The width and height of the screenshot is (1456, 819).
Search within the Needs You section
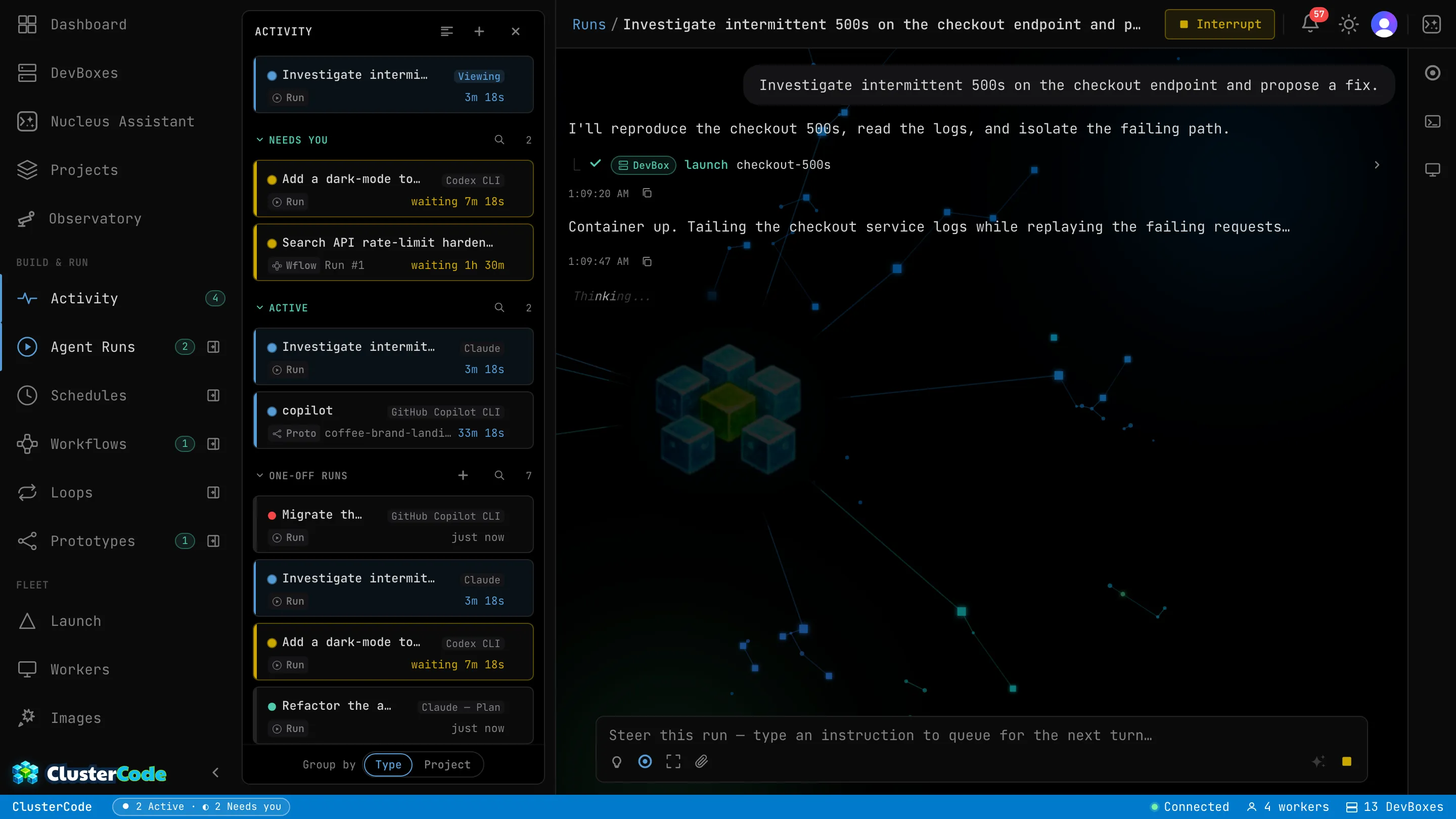click(499, 140)
